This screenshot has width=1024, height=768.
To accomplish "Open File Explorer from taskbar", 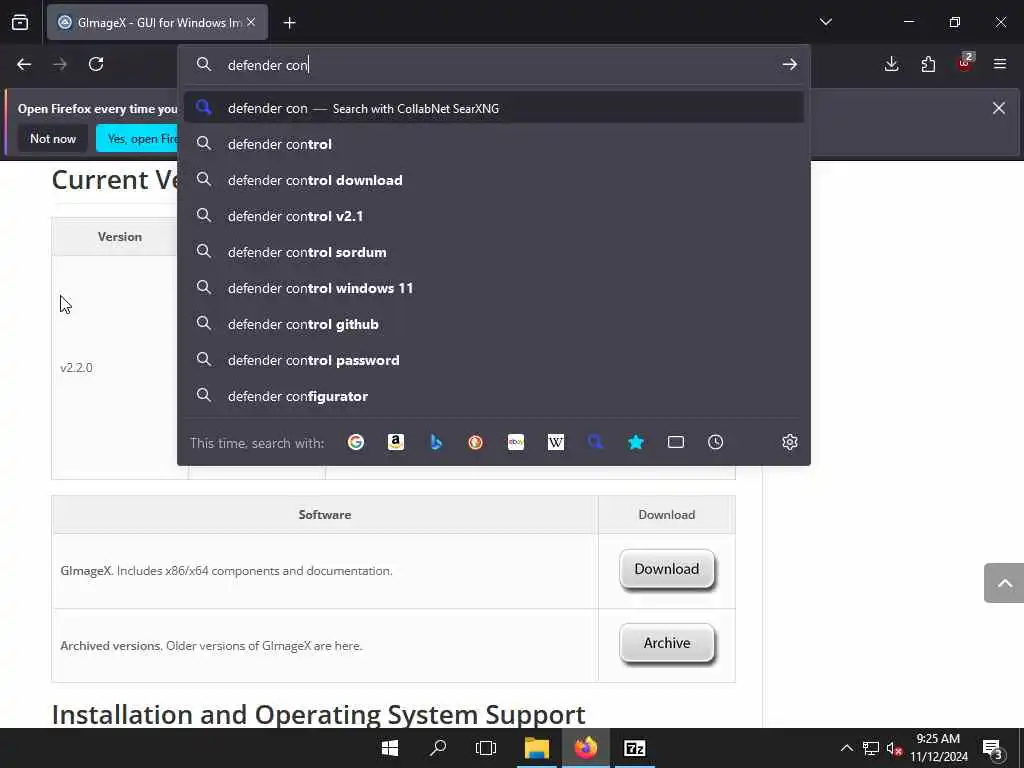I will (537, 748).
